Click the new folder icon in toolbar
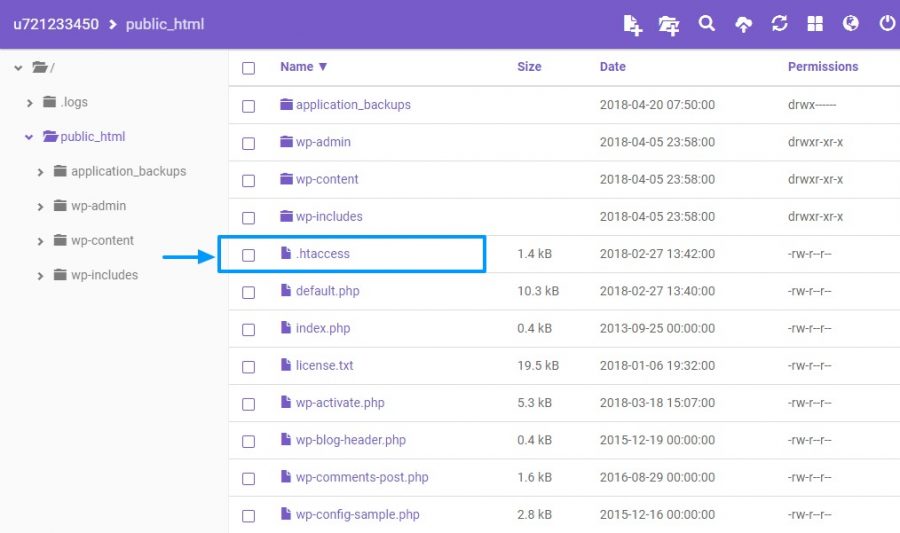Image resolution: width=900 pixels, height=533 pixels. coord(669,25)
